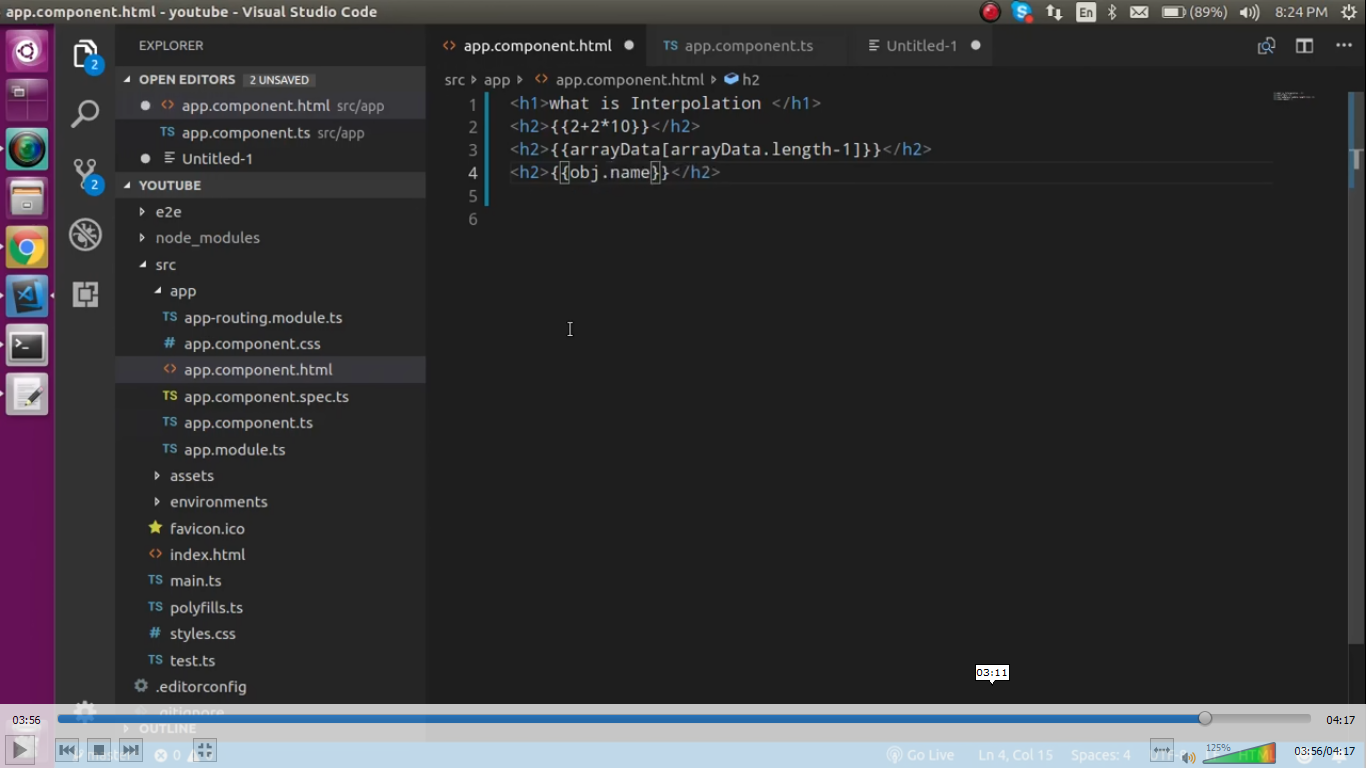This screenshot has width=1366, height=768.
Task: Click the Ubuntu Dash home icon
Action: point(27,51)
